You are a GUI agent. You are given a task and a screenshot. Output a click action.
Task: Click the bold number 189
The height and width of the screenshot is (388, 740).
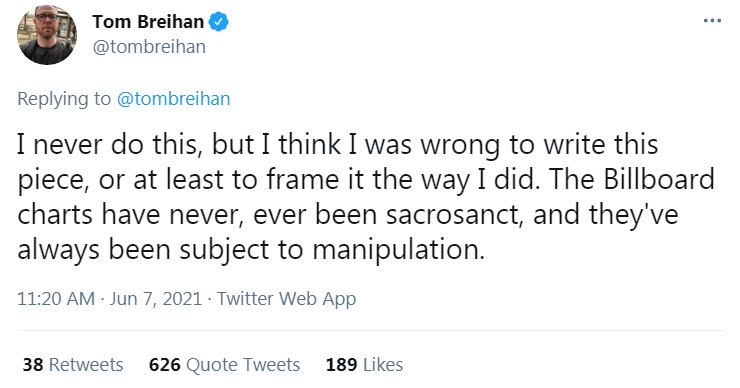pyautogui.click(x=341, y=365)
